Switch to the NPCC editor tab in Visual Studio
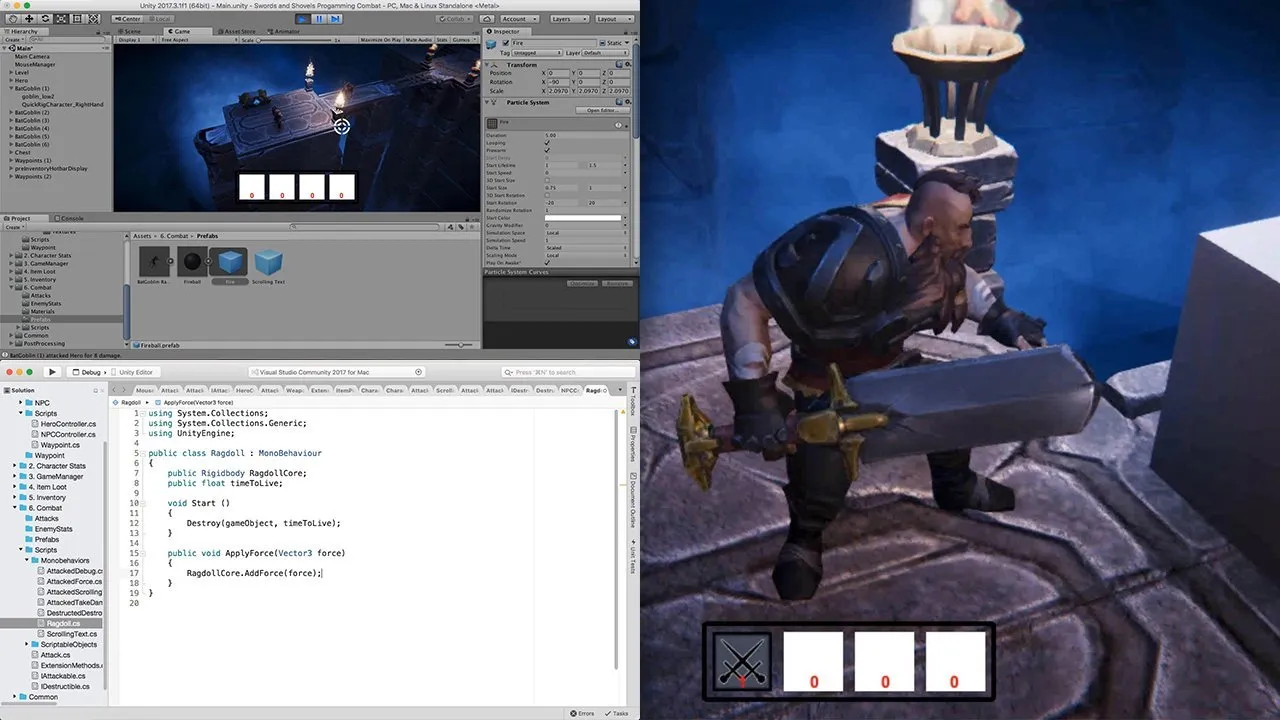The image size is (1280, 720). (x=570, y=390)
